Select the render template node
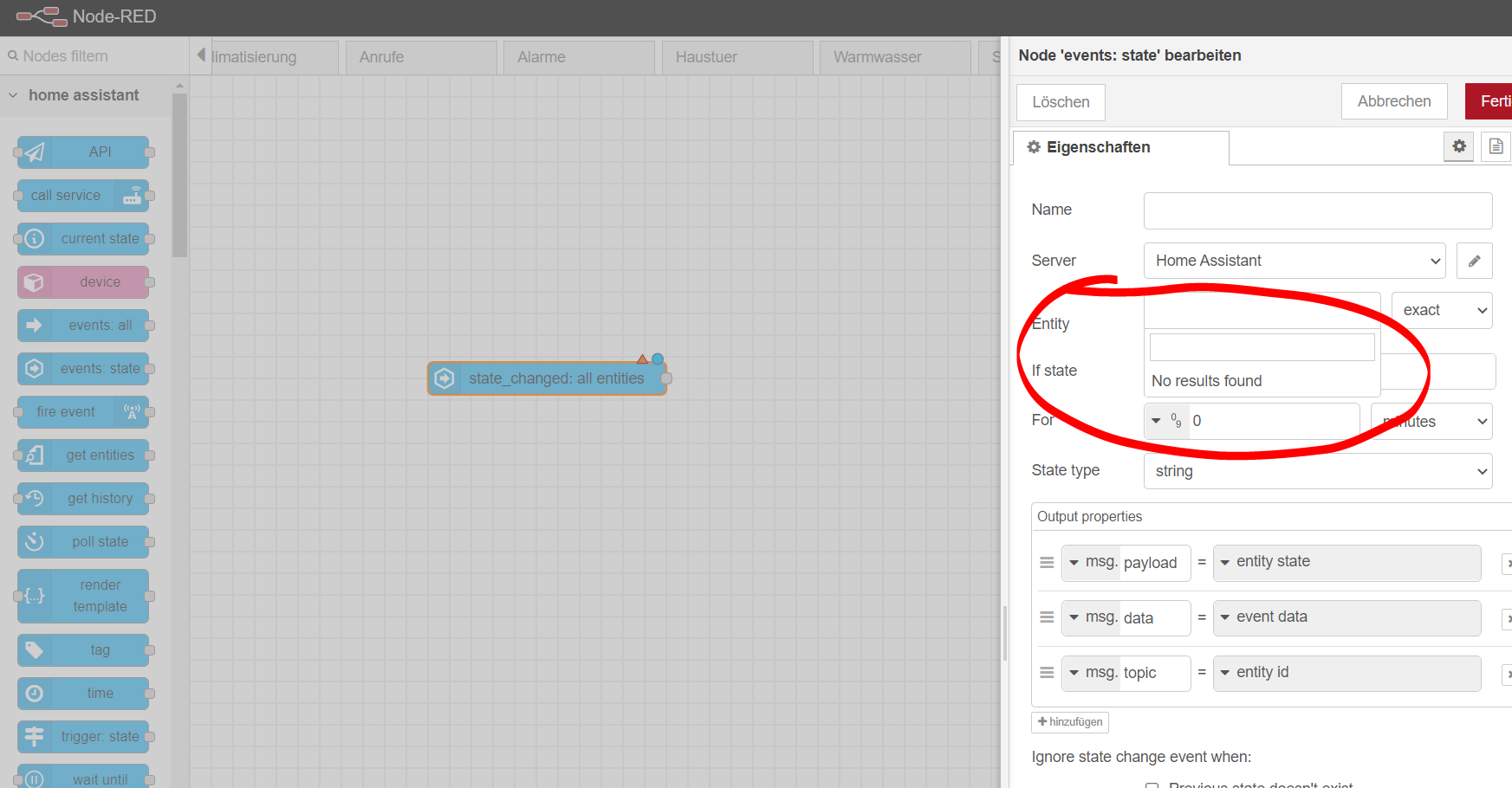The image size is (1512, 788). pyautogui.click(x=82, y=596)
